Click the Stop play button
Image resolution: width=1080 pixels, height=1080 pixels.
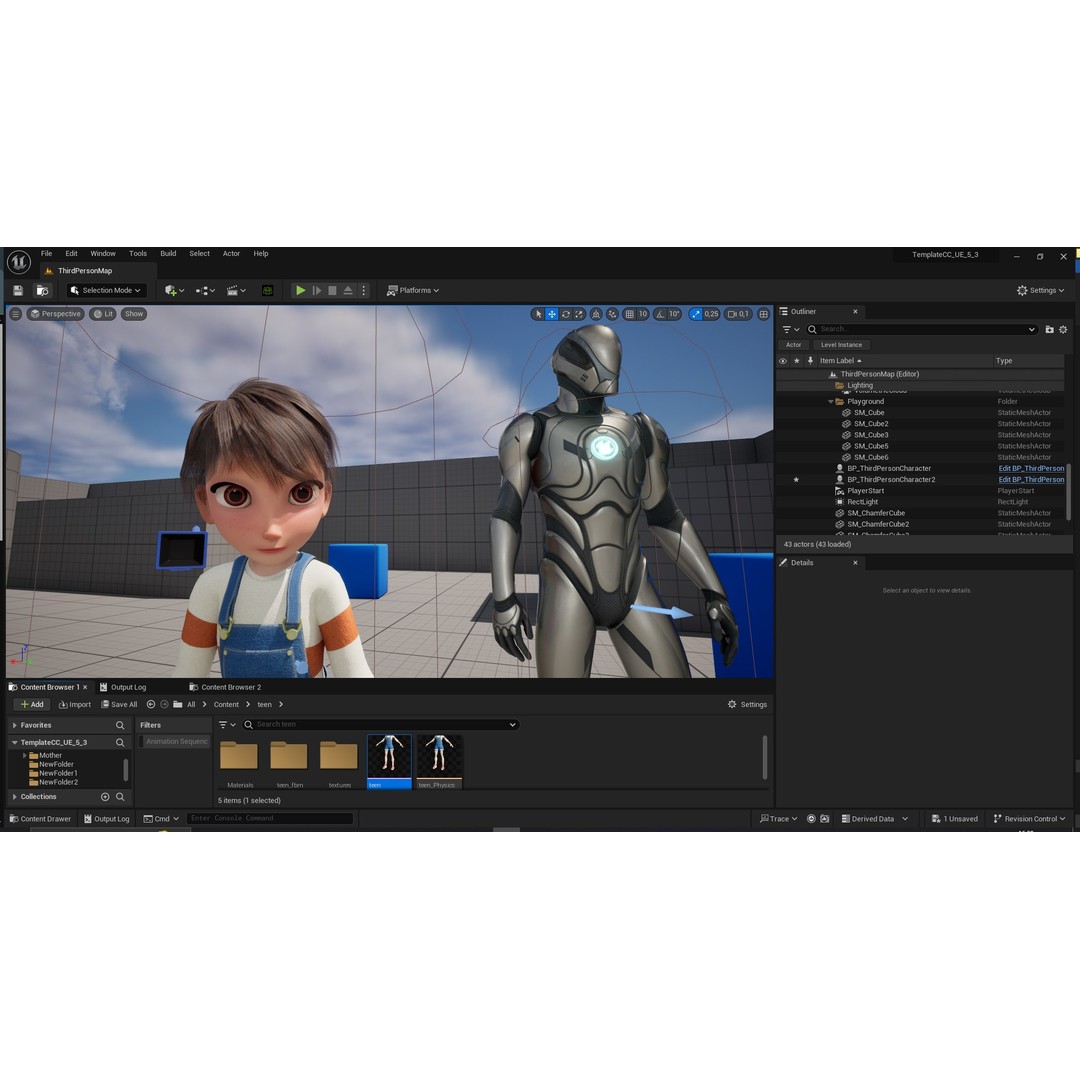(x=332, y=291)
